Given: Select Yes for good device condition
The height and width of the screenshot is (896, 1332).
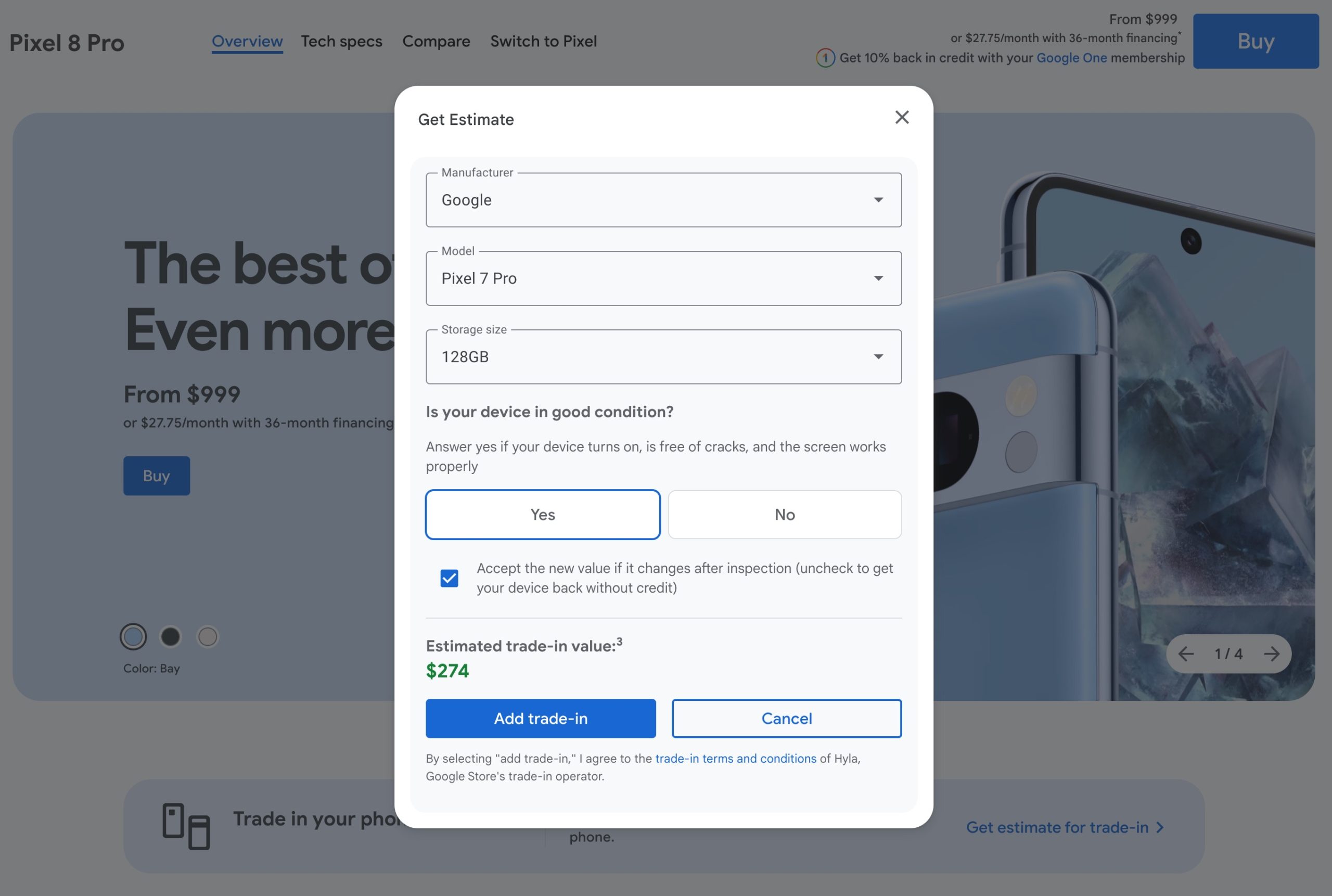Looking at the screenshot, I should pos(542,514).
